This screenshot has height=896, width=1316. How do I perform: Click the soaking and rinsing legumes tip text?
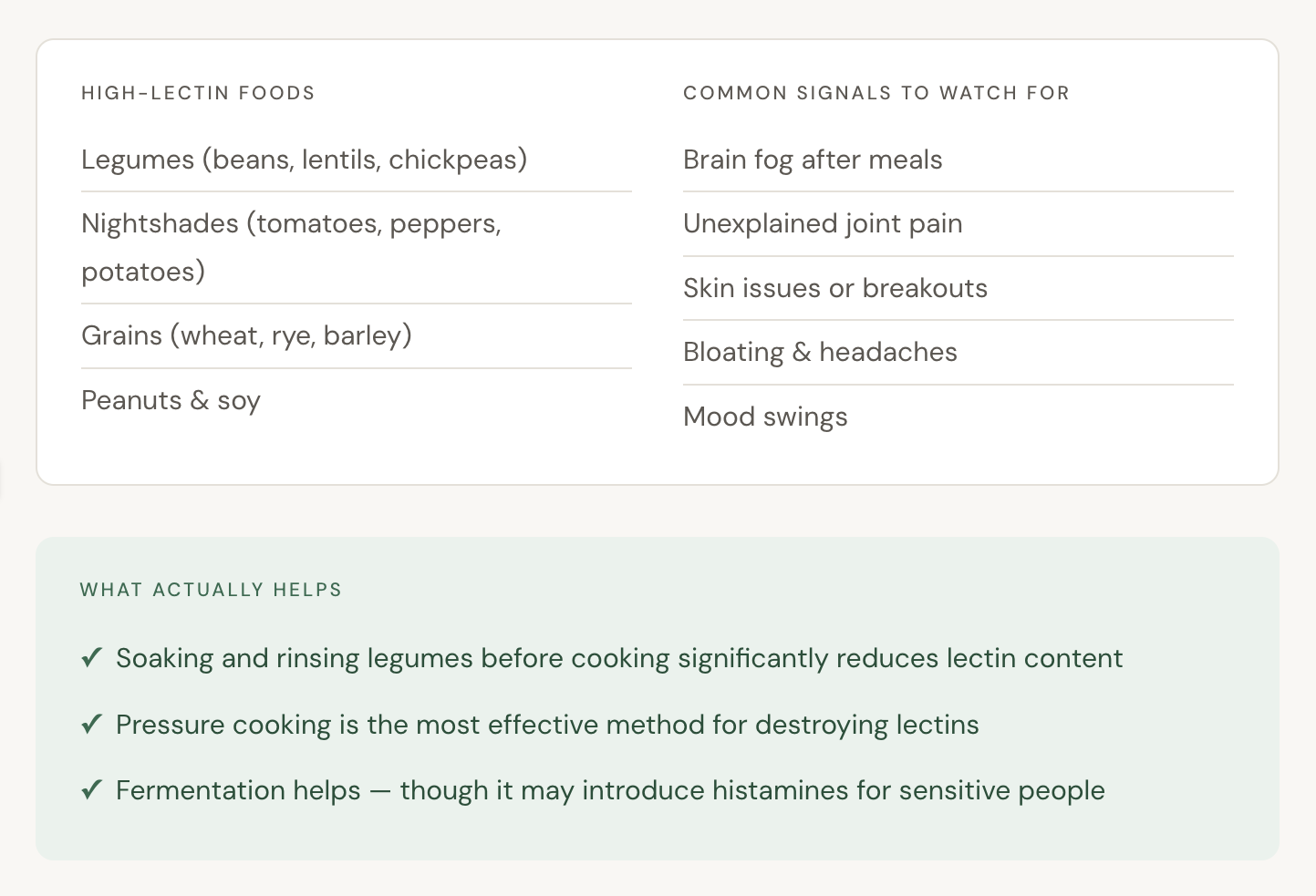pyautogui.click(x=619, y=658)
